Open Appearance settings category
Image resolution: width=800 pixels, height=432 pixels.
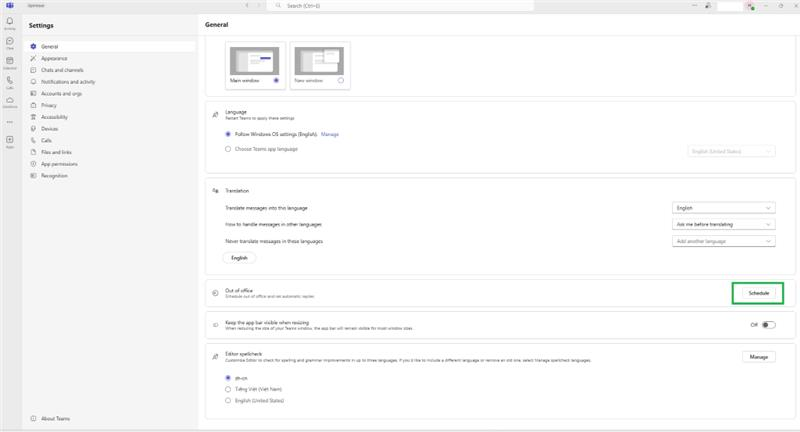coord(111,58)
